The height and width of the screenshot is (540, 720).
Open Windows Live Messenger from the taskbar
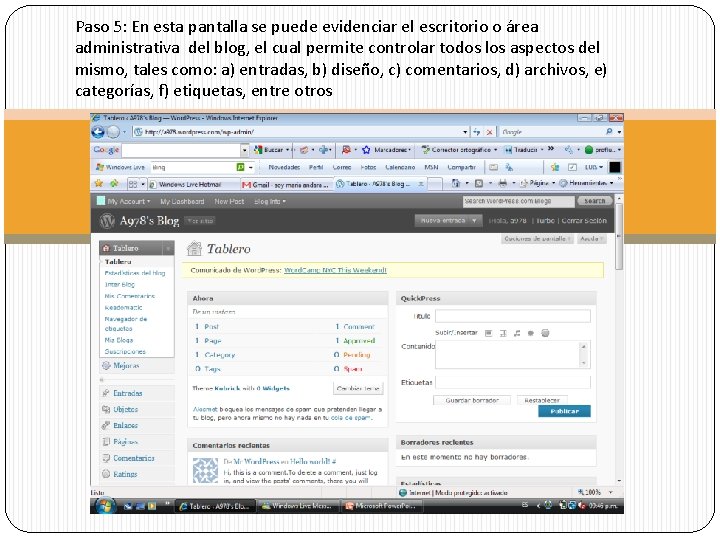tap(297, 506)
